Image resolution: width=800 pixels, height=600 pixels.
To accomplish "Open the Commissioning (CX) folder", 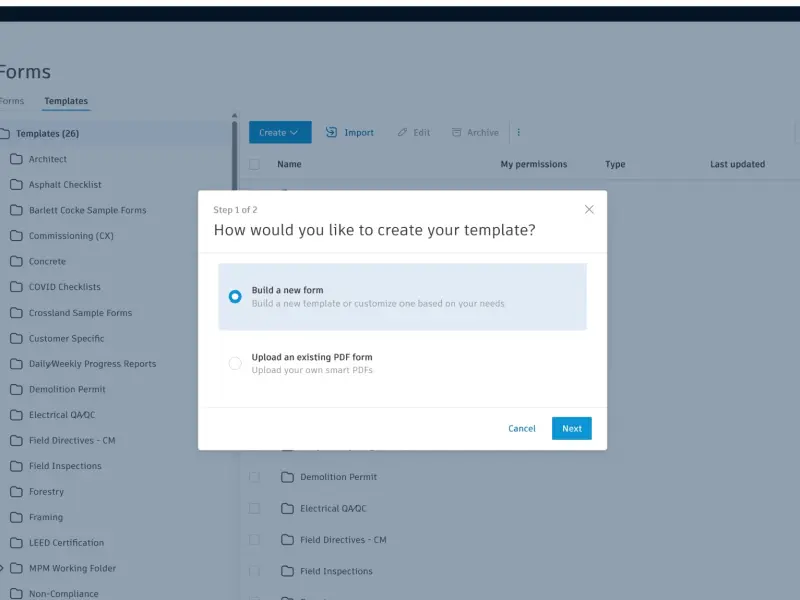I will [71, 236].
